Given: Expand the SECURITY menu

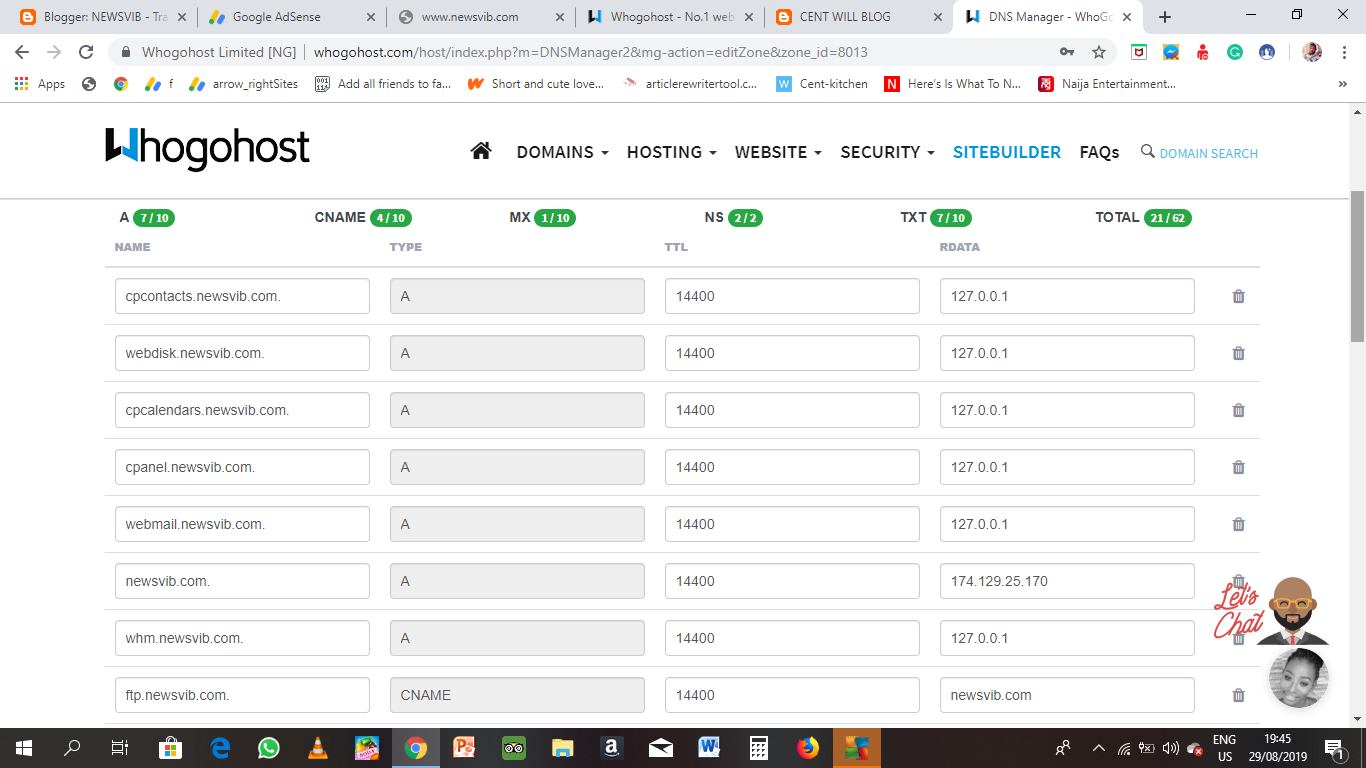Looking at the screenshot, I should tap(887, 152).
